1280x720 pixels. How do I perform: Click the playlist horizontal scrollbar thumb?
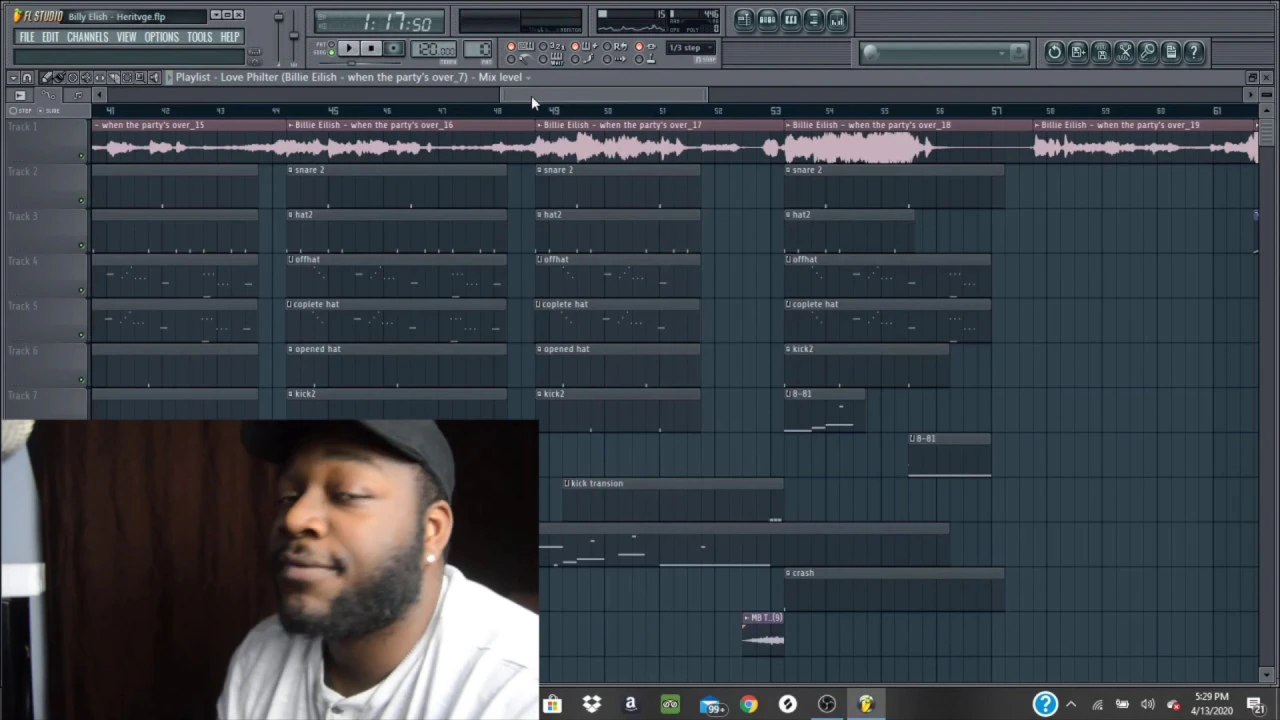[604, 95]
